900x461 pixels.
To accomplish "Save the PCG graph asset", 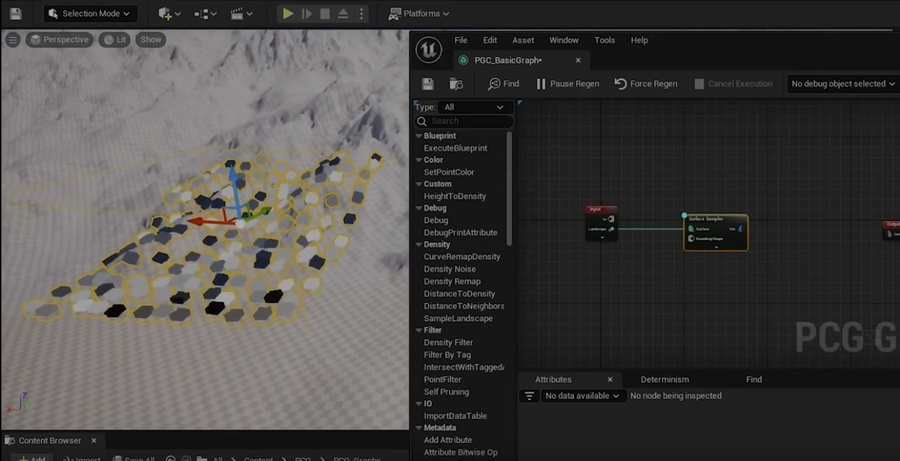I will [x=428, y=84].
